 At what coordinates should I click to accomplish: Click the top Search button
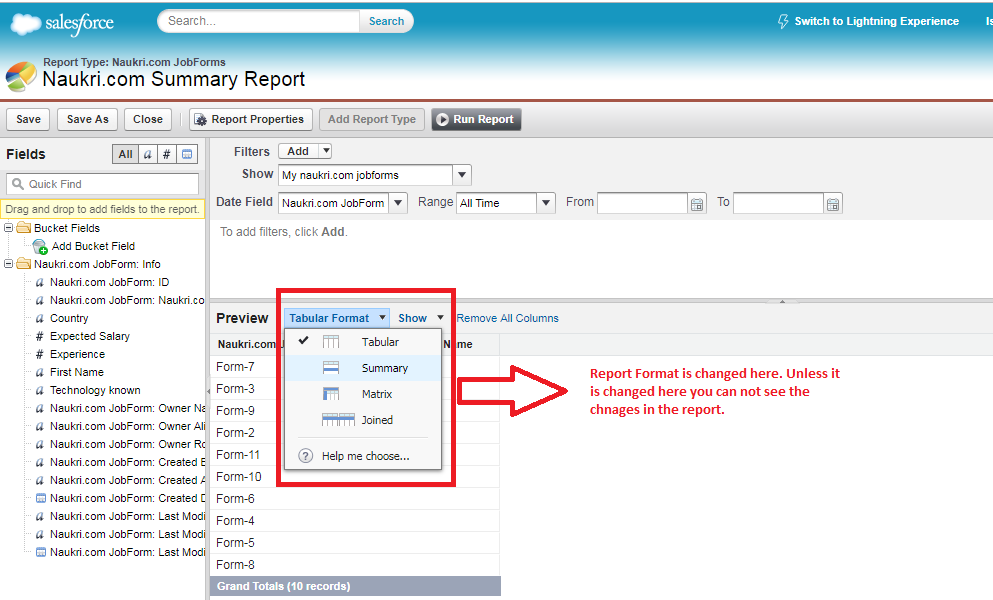[x=386, y=21]
